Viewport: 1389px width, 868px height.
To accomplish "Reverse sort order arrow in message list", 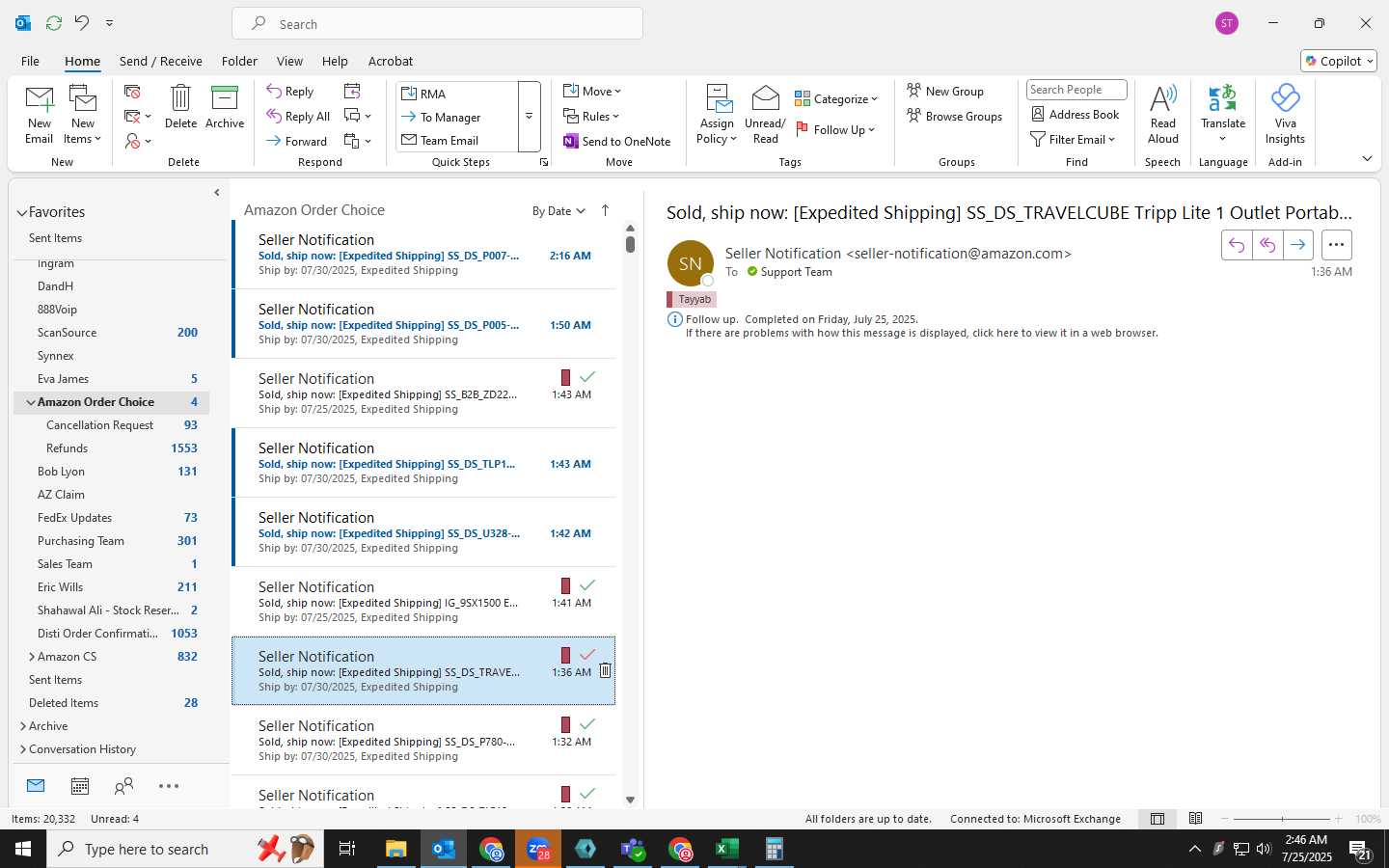I will [605, 210].
